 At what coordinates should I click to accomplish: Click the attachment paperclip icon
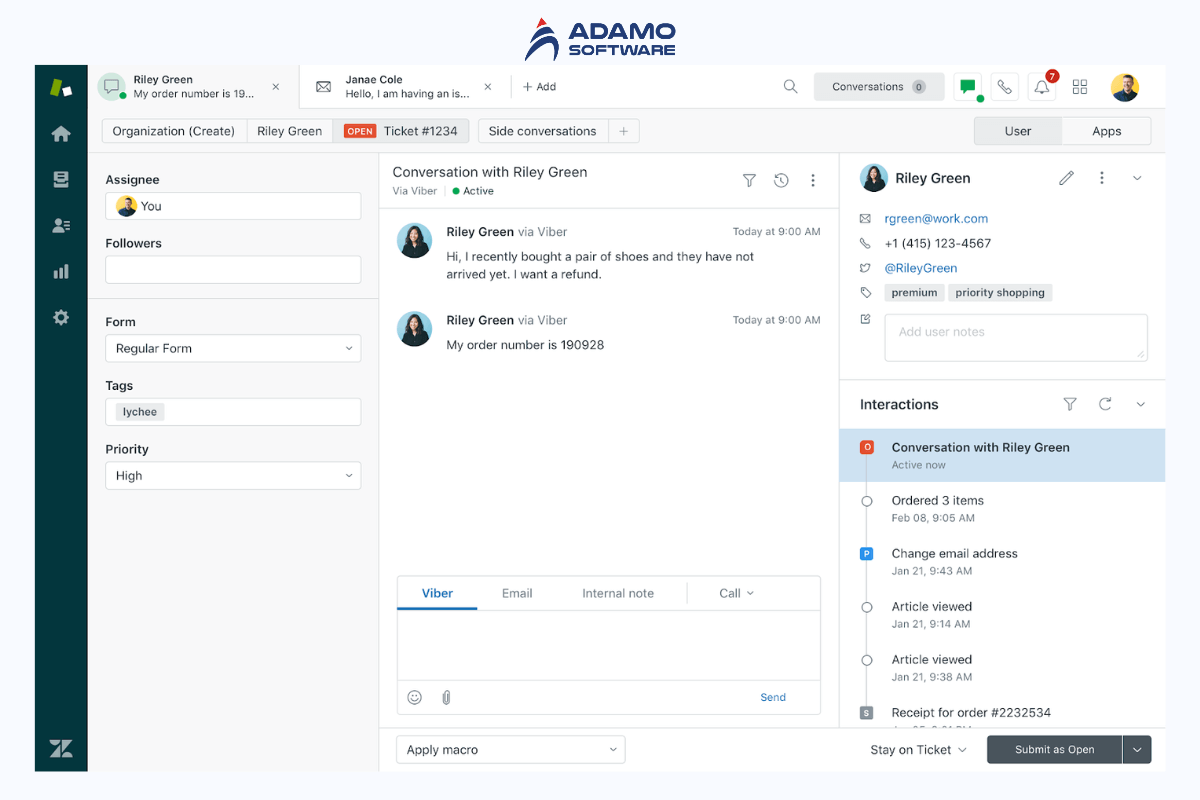click(x=446, y=697)
